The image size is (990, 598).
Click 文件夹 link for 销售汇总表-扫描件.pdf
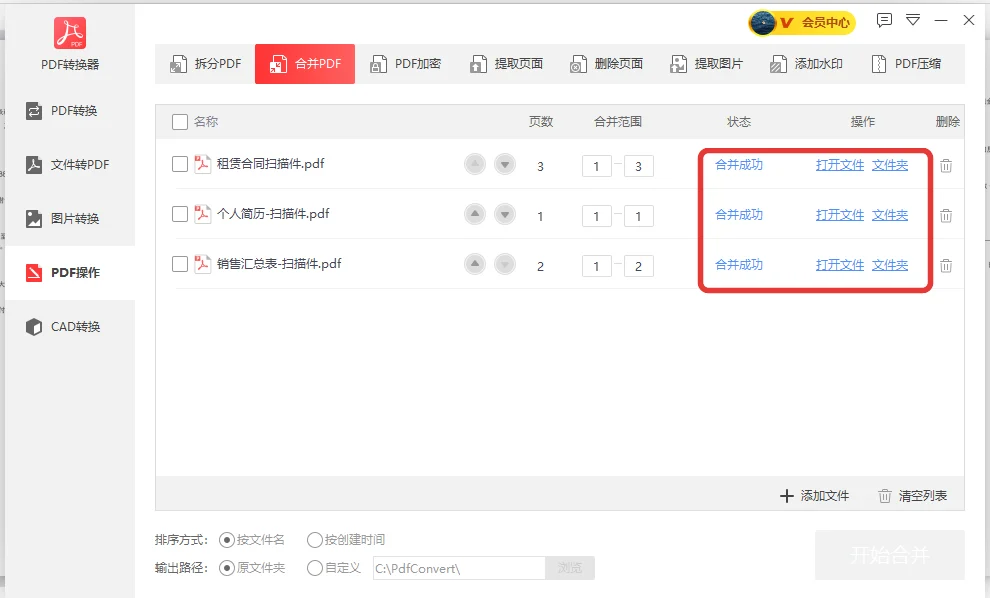click(890, 265)
